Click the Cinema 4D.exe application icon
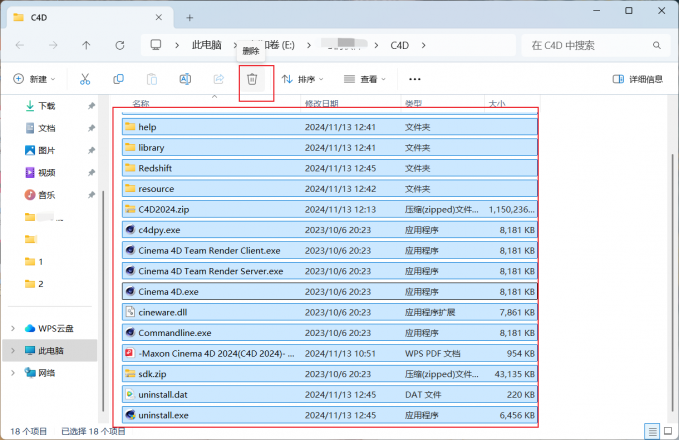This screenshot has width=679, height=440. (130, 291)
